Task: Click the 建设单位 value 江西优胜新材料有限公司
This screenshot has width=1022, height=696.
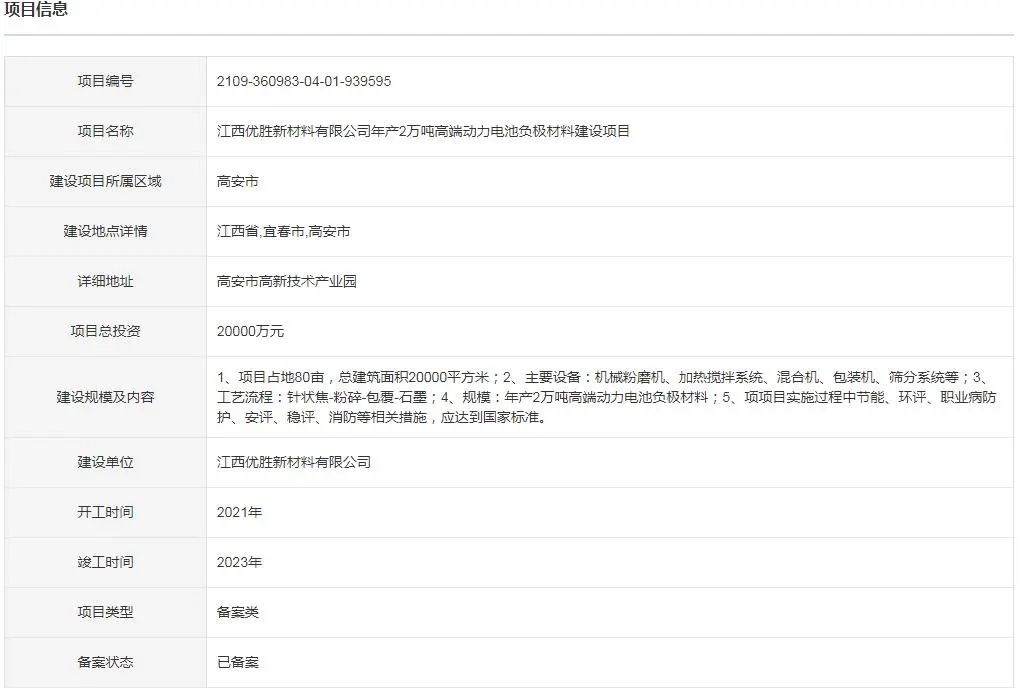Action: coord(293,462)
